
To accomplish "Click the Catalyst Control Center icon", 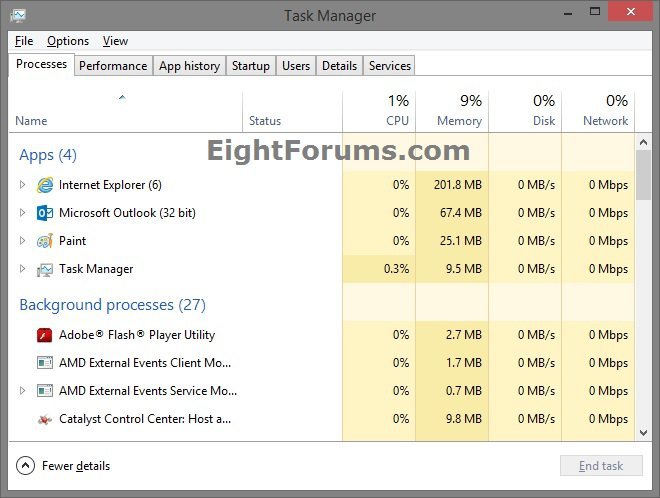I will (x=45, y=419).
